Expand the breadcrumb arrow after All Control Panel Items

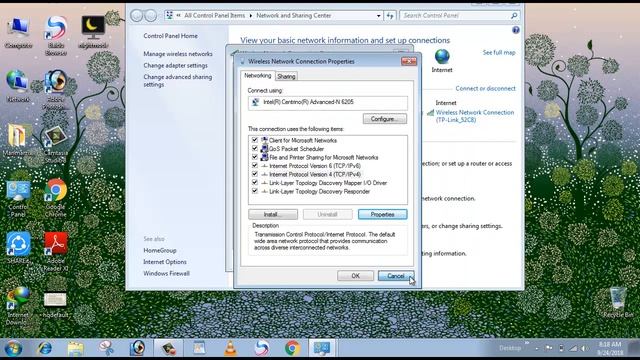(x=251, y=16)
